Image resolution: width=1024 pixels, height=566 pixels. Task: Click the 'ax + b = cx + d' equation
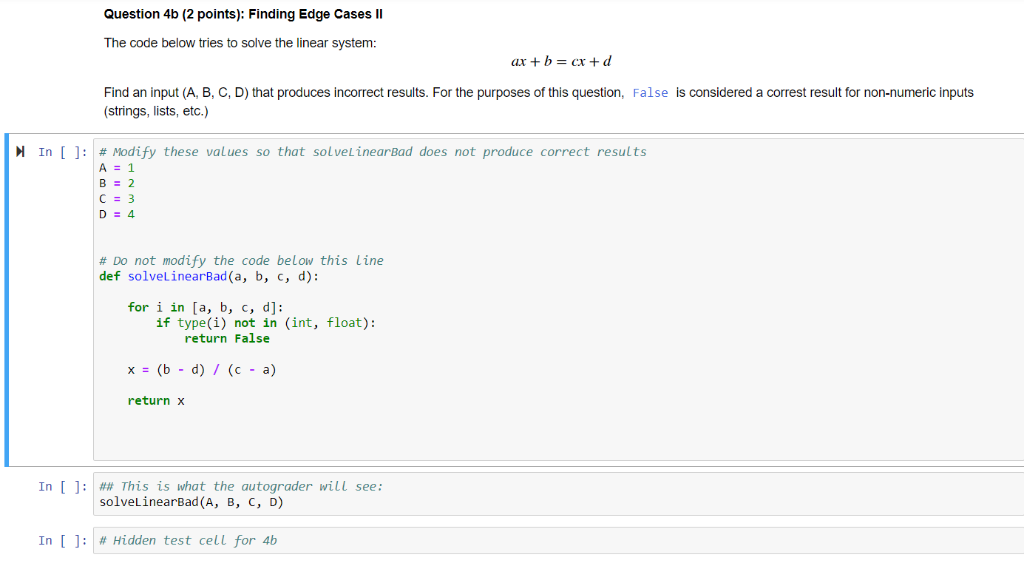coord(561,61)
